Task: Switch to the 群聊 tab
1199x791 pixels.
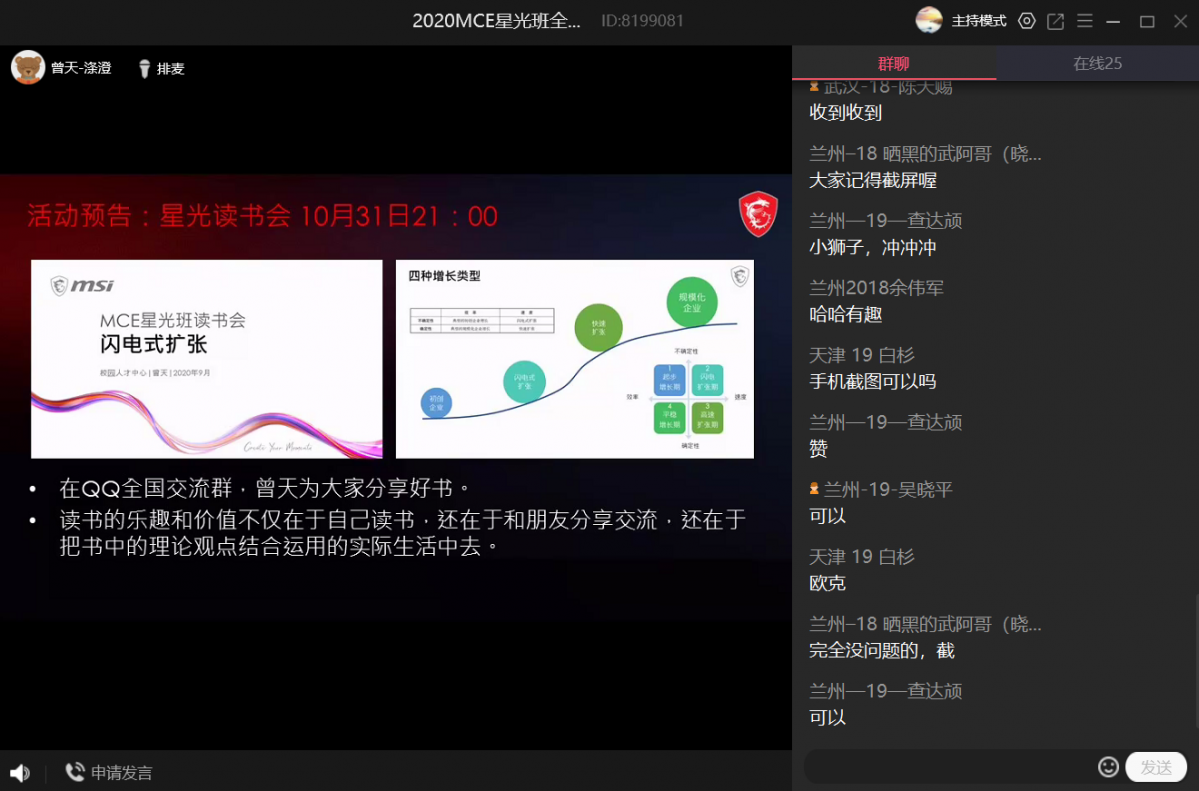Action: pos(893,63)
